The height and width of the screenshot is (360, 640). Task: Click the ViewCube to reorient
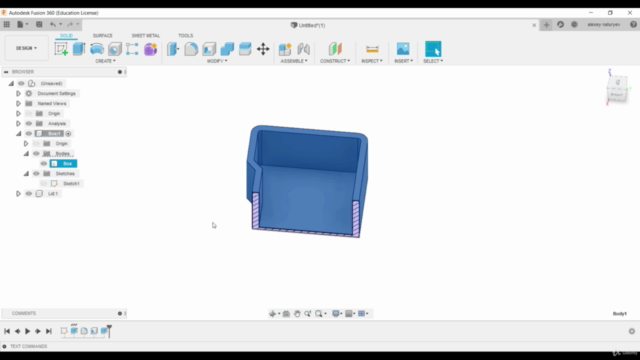(x=617, y=89)
